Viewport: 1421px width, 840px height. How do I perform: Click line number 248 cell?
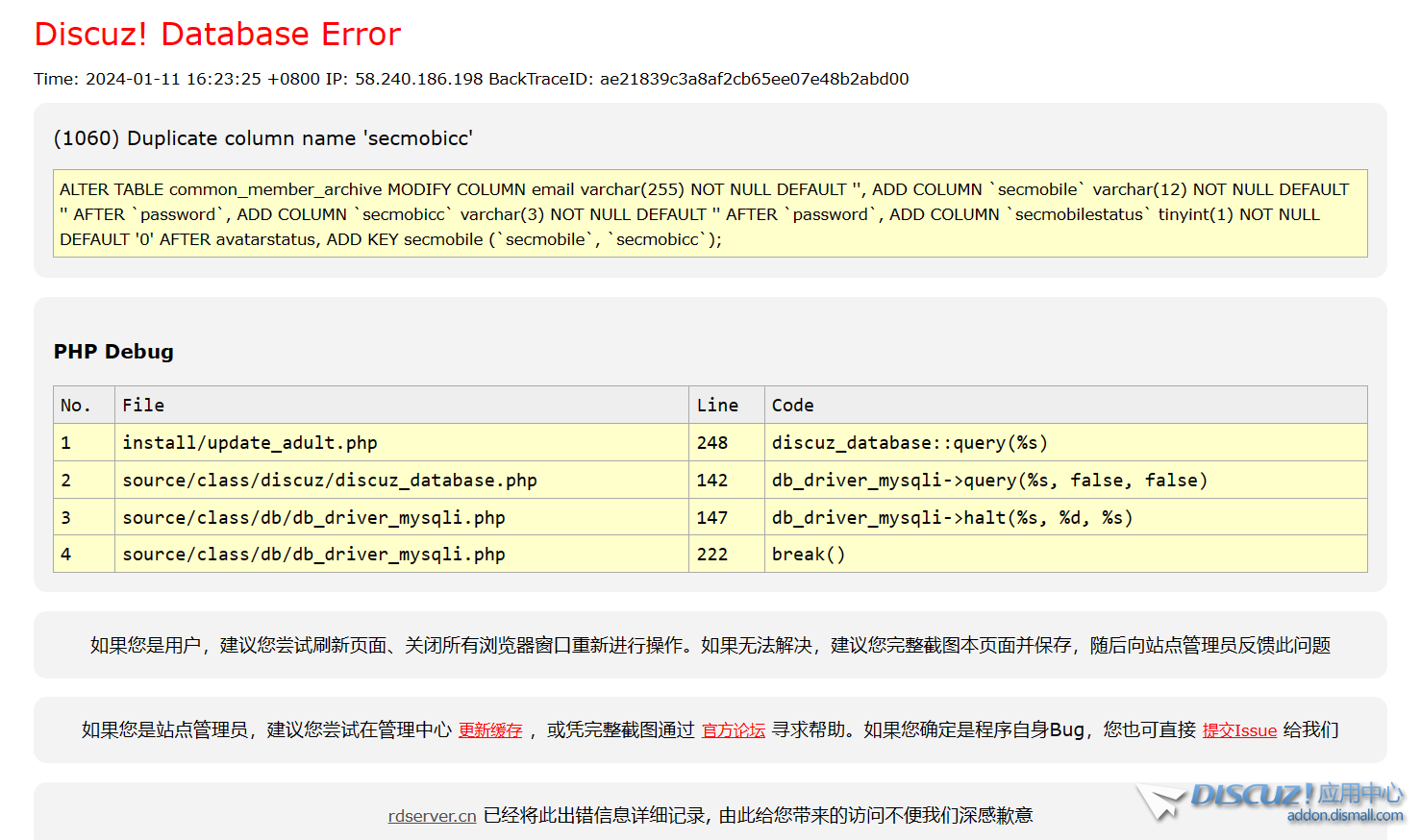727,443
